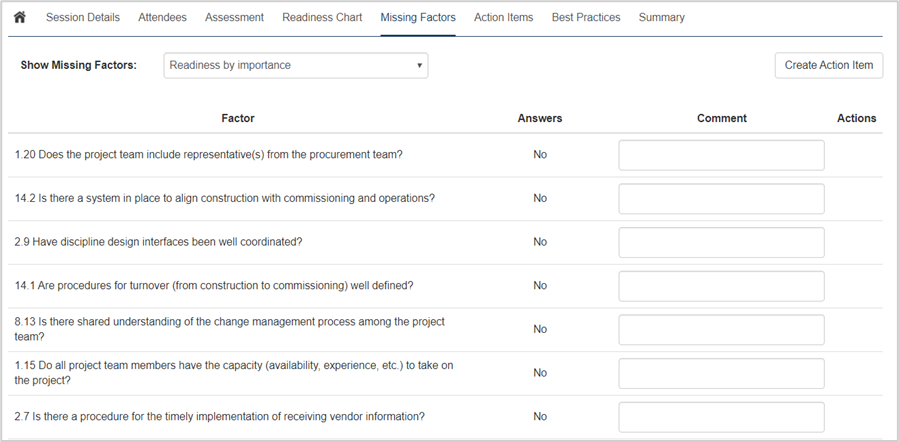
Task: Select the Missing Factors tab
Action: pyautogui.click(x=418, y=18)
